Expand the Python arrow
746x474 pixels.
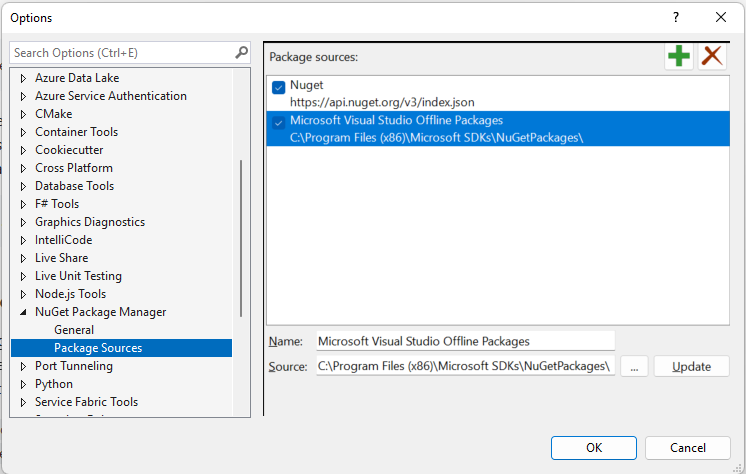coord(23,384)
